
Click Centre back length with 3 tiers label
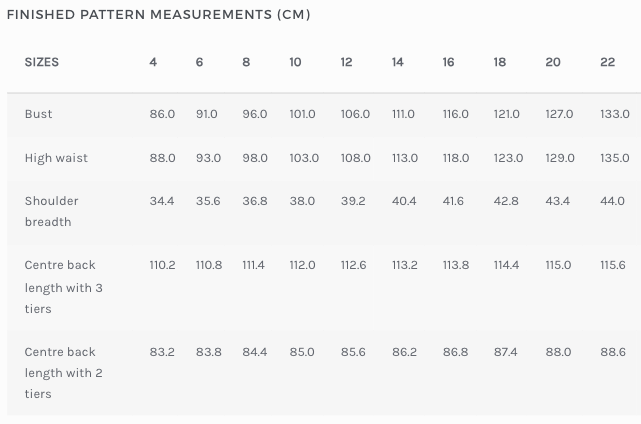point(63,287)
